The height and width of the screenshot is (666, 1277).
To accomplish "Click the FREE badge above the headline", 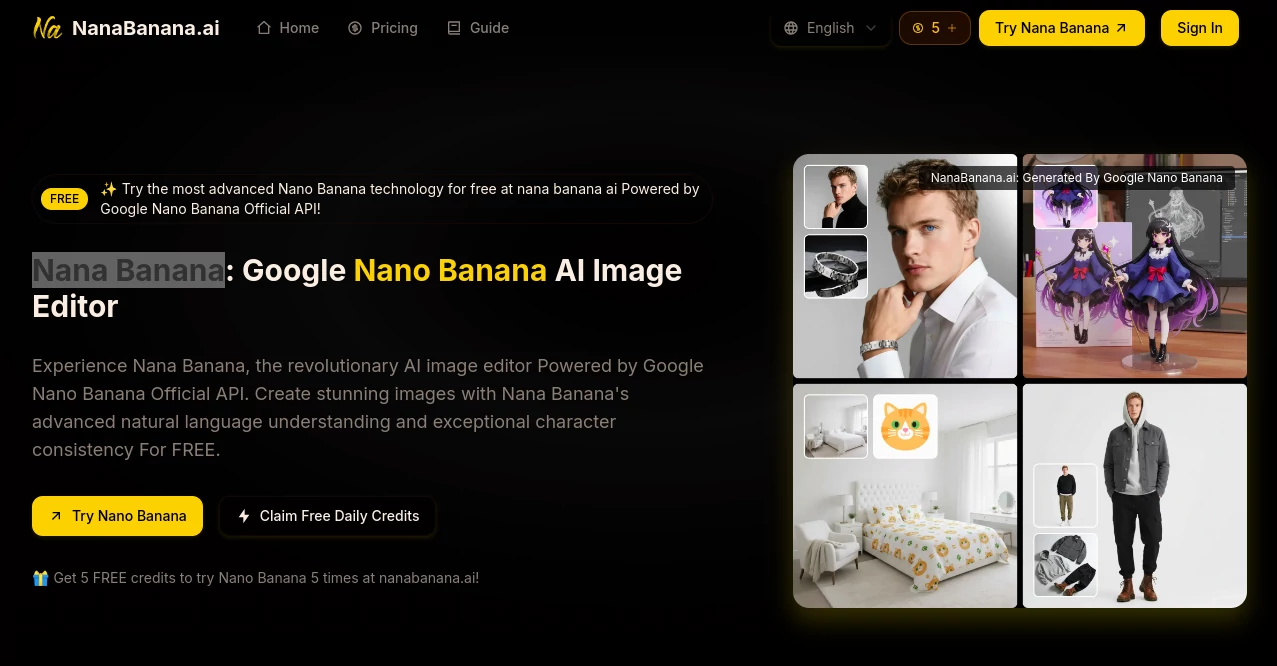I will tap(64, 199).
